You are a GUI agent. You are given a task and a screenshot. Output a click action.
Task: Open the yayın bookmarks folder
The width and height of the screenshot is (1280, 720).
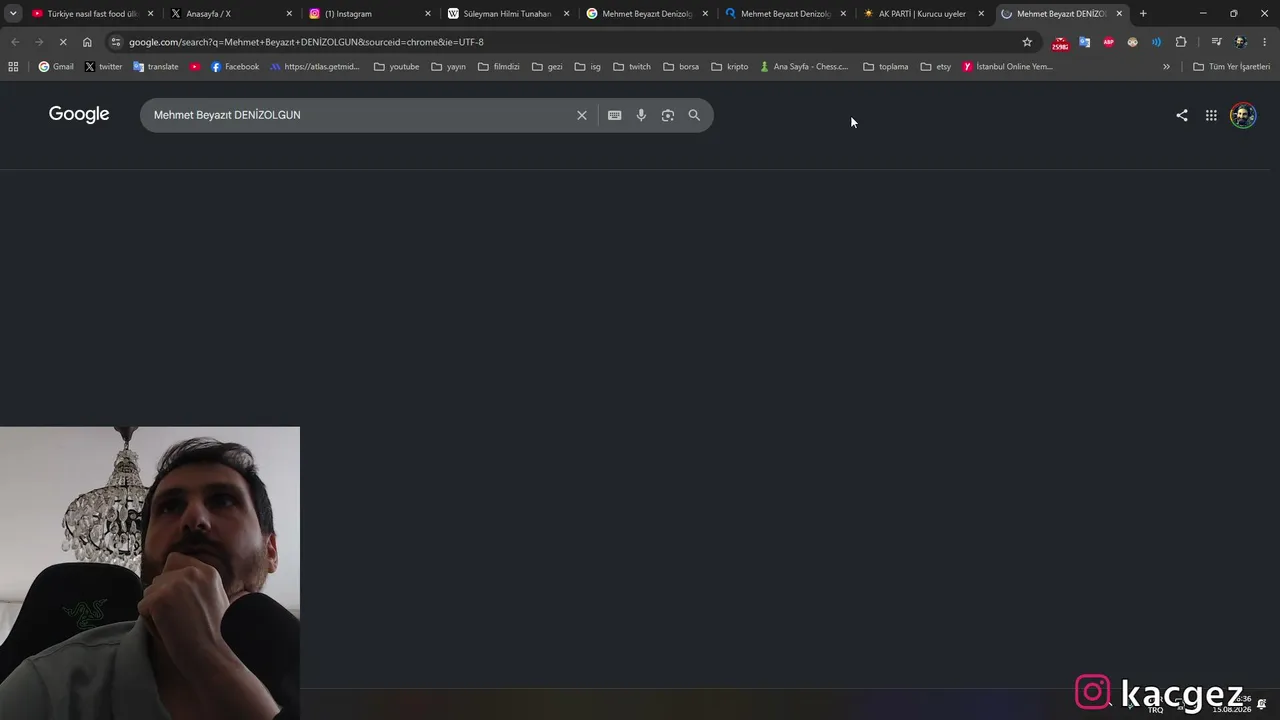point(448,67)
